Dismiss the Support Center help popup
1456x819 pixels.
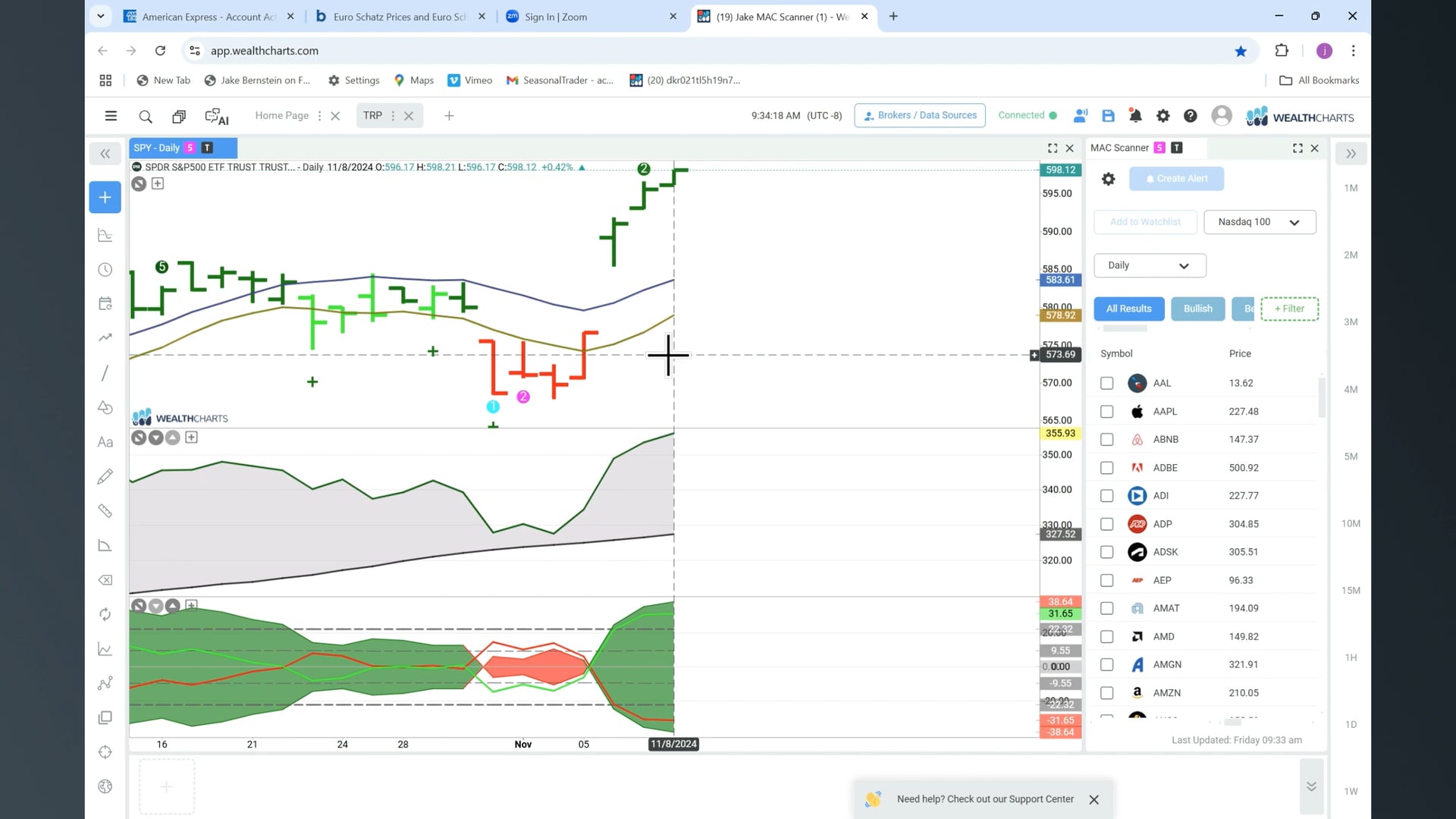click(1094, 800)
